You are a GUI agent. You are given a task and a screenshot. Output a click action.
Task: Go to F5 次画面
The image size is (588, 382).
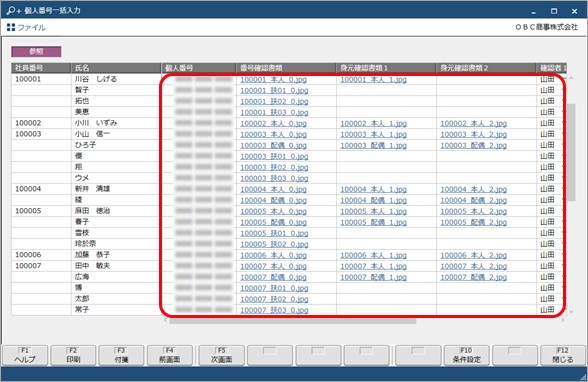tap(222, 355)
